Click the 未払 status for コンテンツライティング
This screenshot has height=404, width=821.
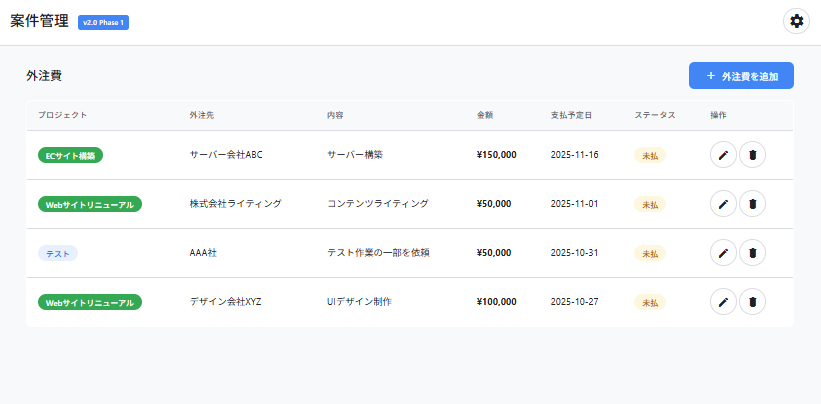coord(650,204)
